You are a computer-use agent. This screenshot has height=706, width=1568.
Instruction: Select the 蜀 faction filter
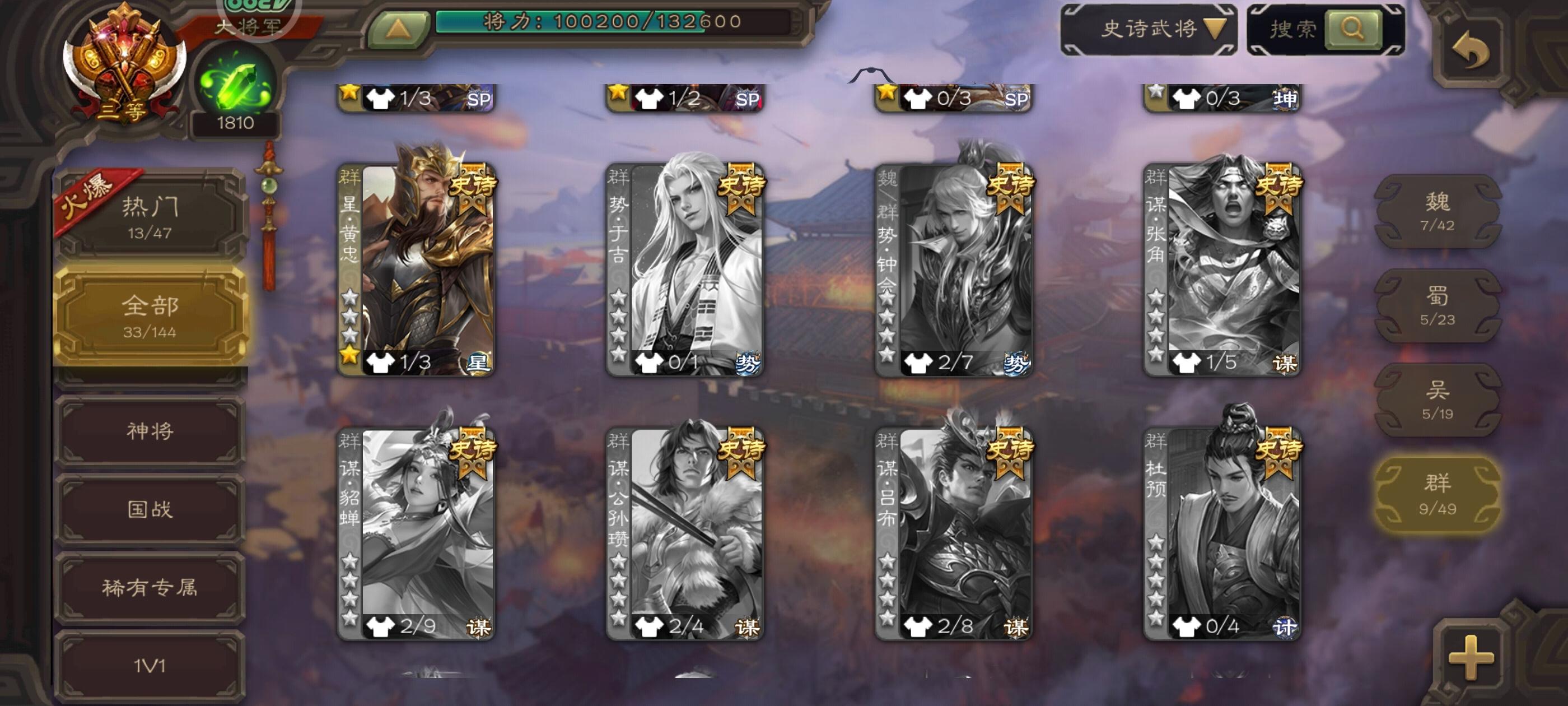coord(1437,306)
